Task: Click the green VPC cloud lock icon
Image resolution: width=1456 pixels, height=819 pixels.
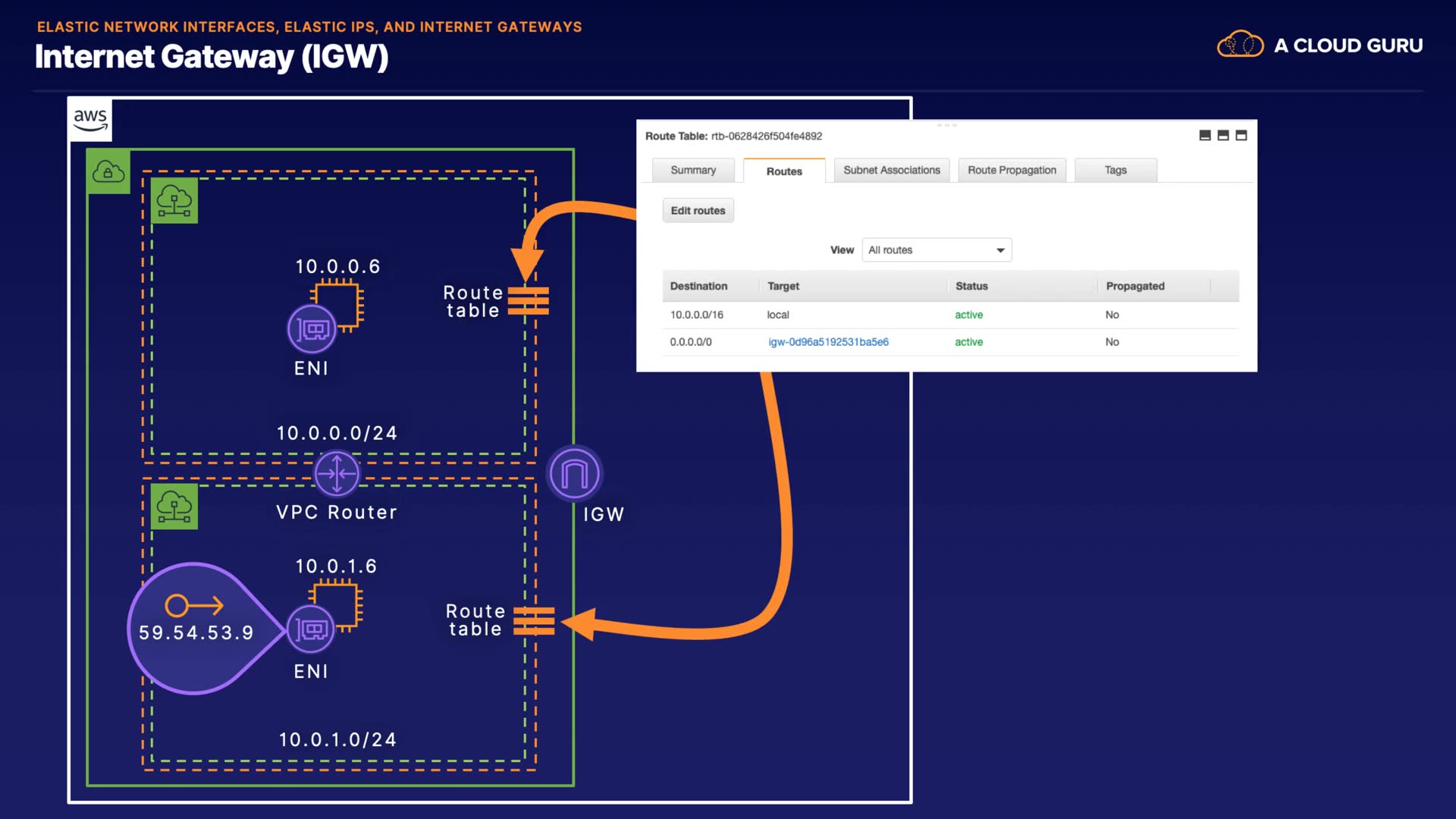Action: click(x=108, y=172)
